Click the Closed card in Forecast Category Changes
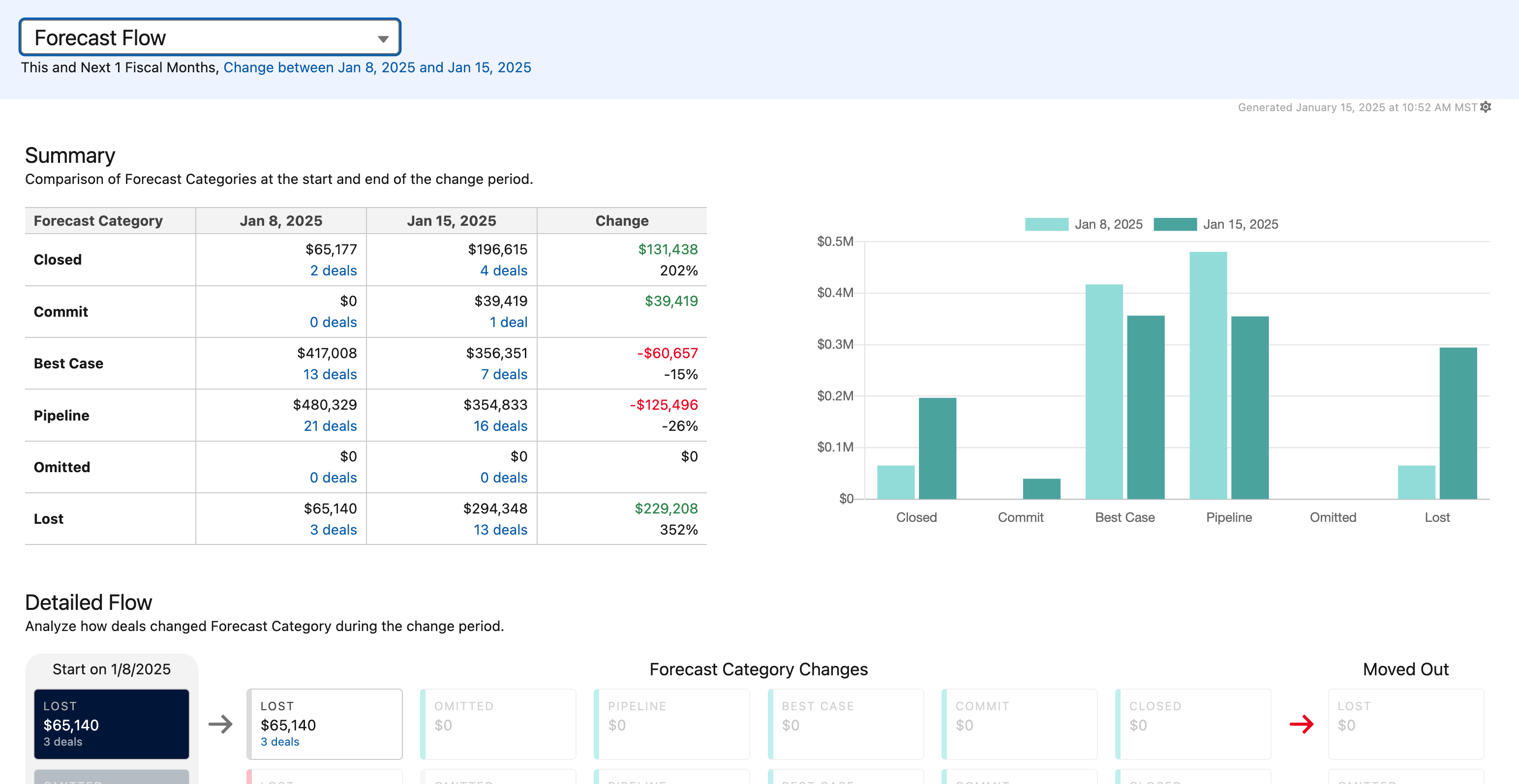Viewport: 1519px width, 784px height. [1192, 724]
